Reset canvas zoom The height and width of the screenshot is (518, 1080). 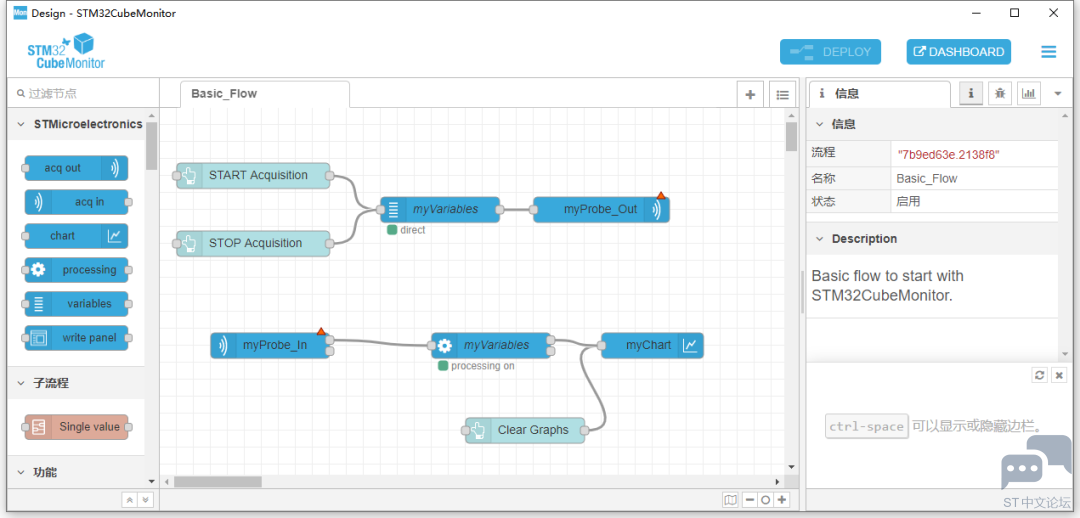tap(765, 500)
